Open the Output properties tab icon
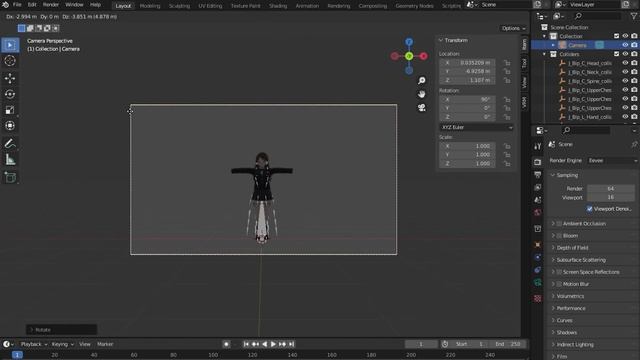 tap(538, 175)
